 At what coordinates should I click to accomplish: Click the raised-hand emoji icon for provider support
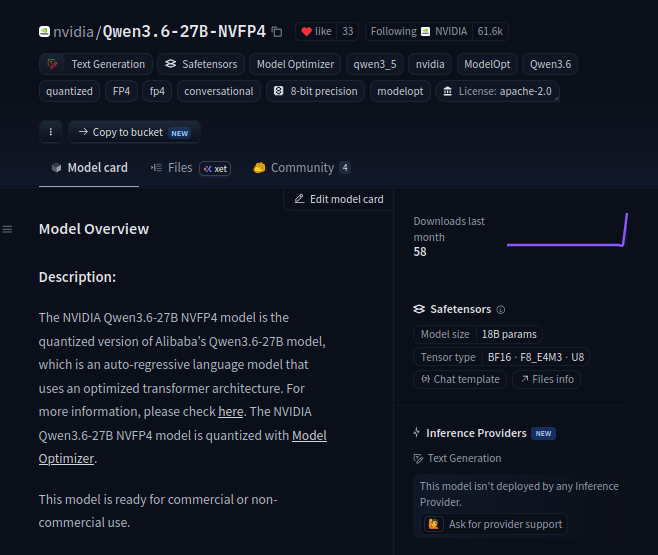coord(433,524)
